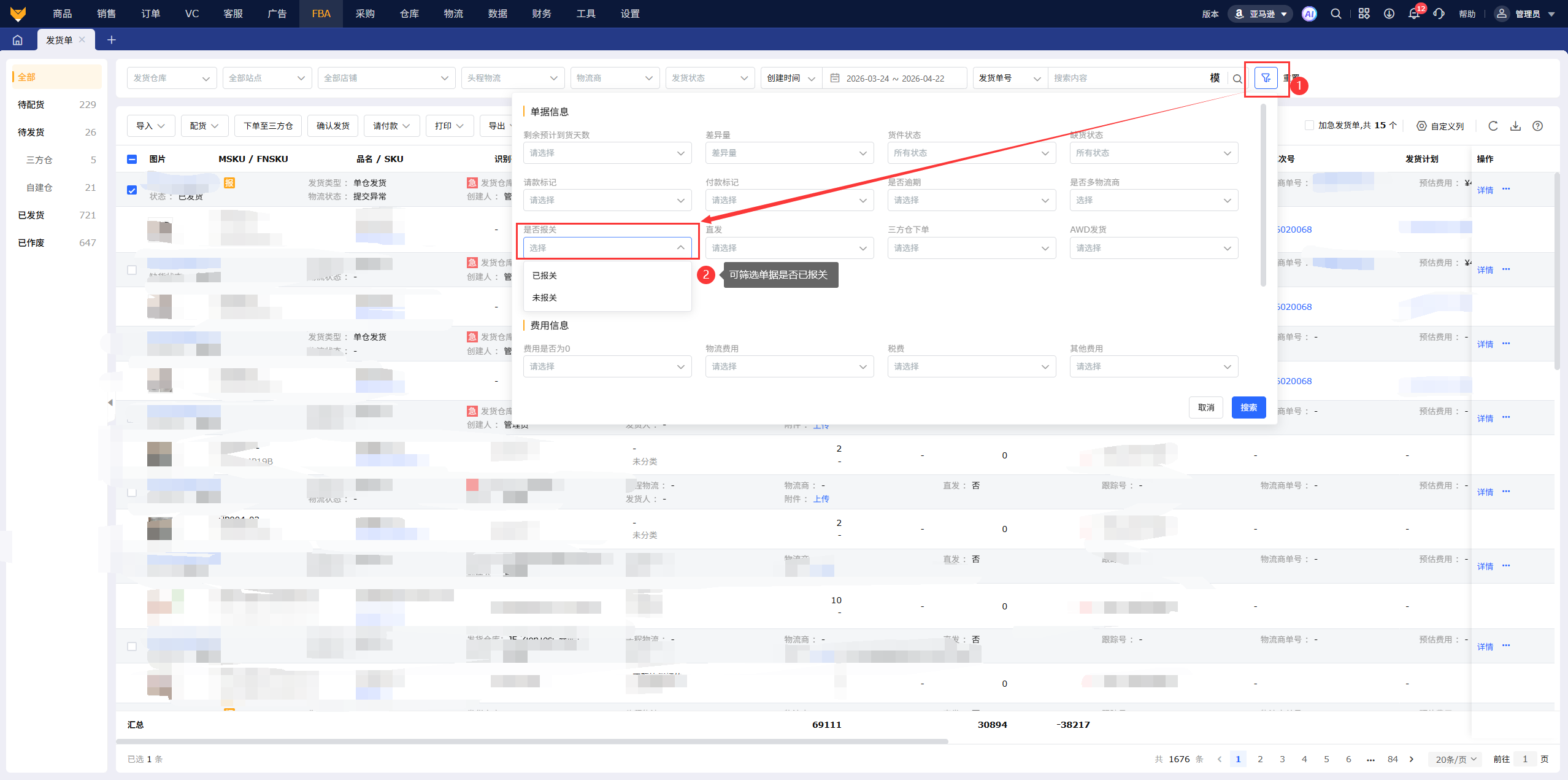1568x780 pixels.
Task: Click the search magnifier beside 搜索内容 field
Action: tap(1237, 79)
